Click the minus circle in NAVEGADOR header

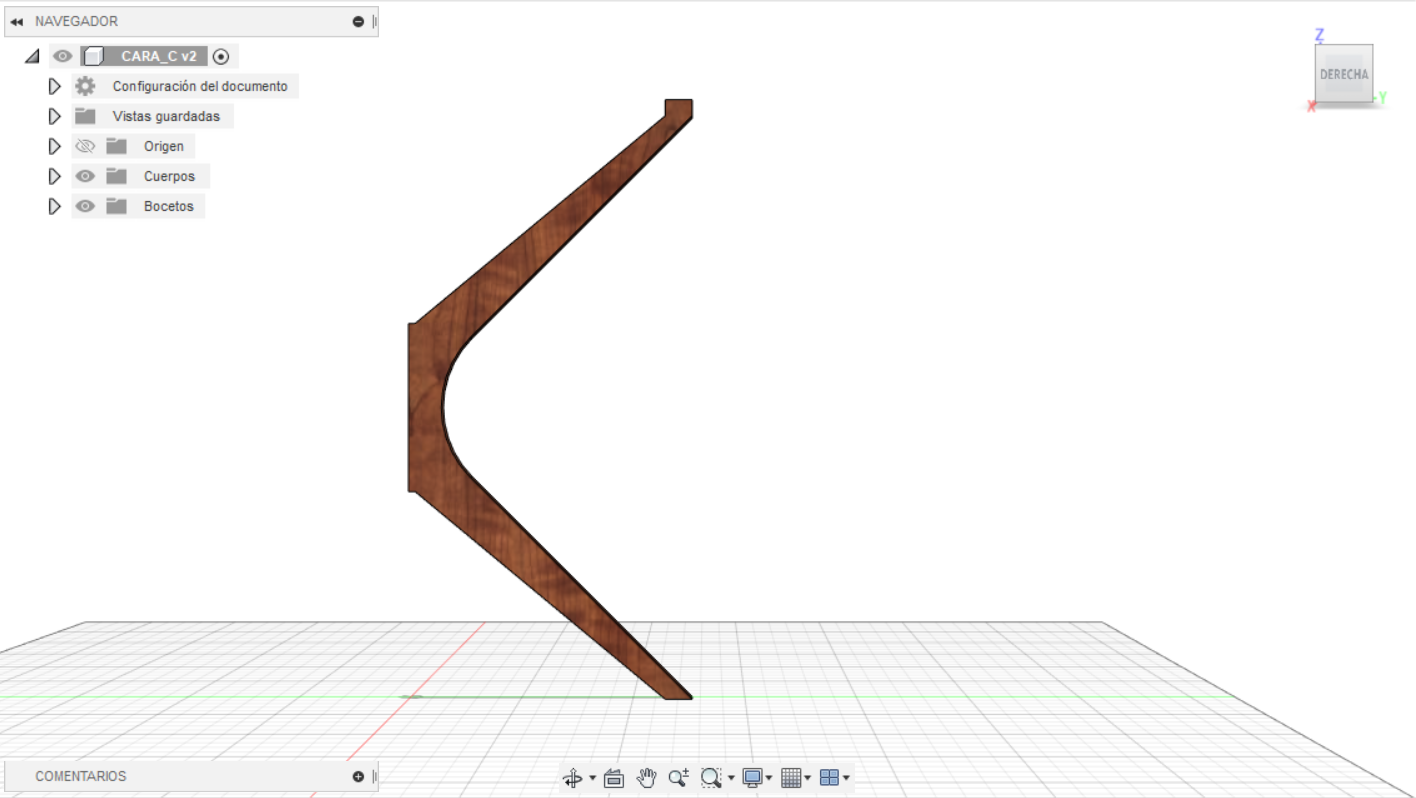[x=358, y=21]
